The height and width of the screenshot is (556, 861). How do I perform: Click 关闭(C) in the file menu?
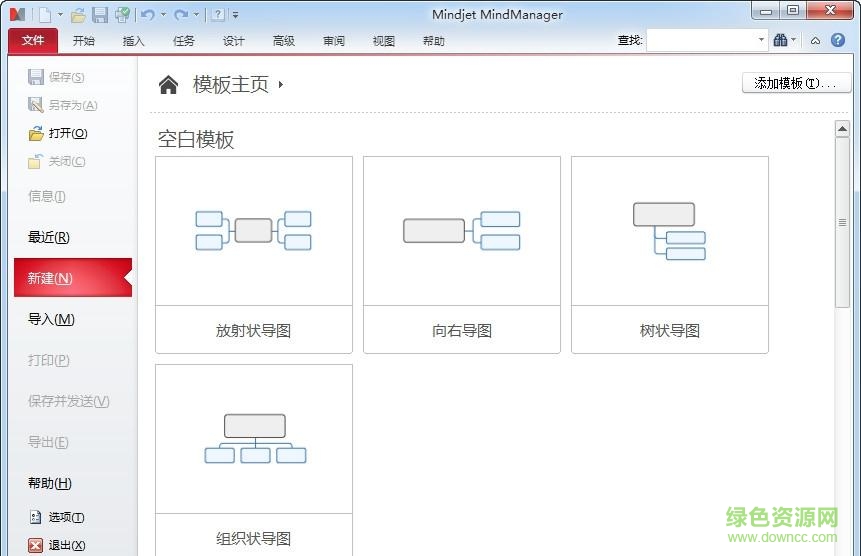coord(57,161)
